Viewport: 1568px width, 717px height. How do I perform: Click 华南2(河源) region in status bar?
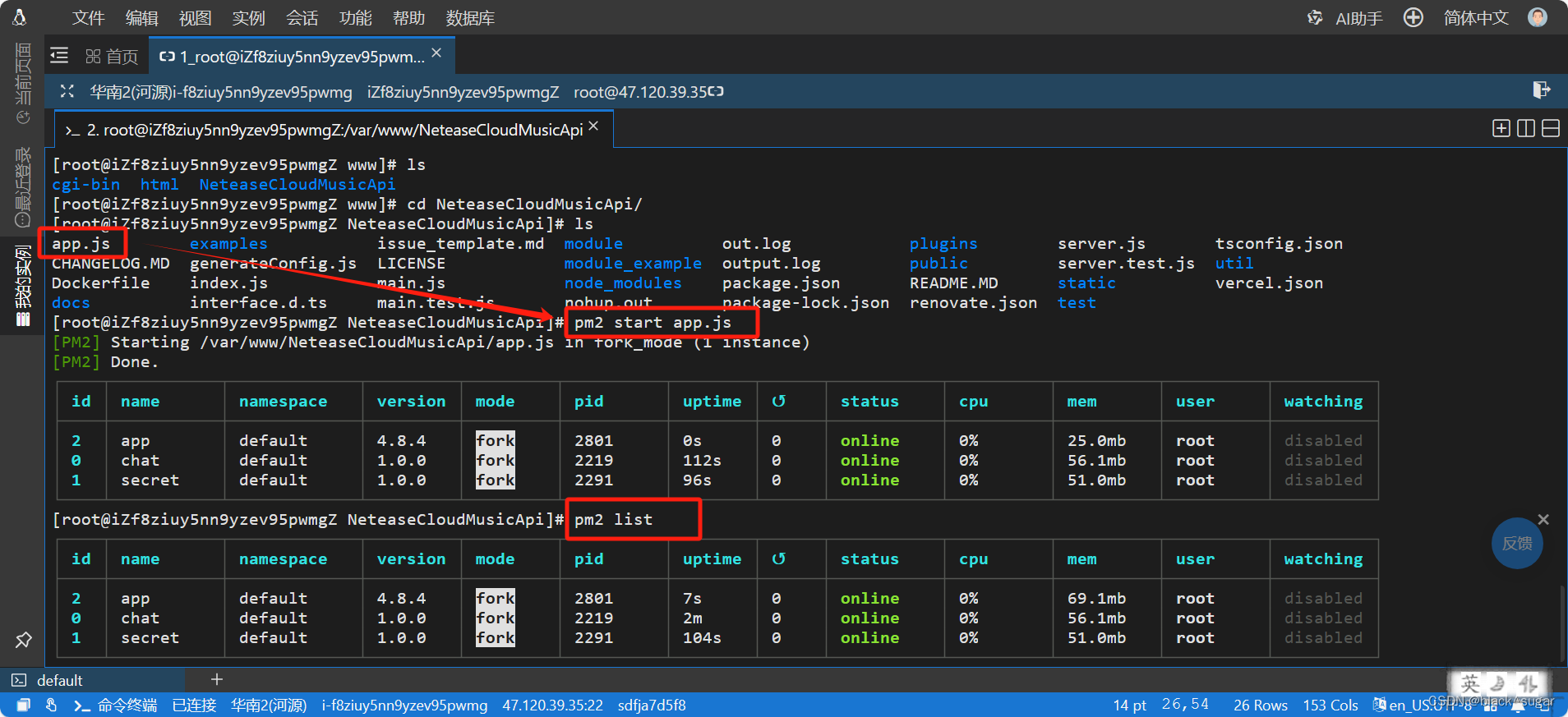[x=269, y=705]
